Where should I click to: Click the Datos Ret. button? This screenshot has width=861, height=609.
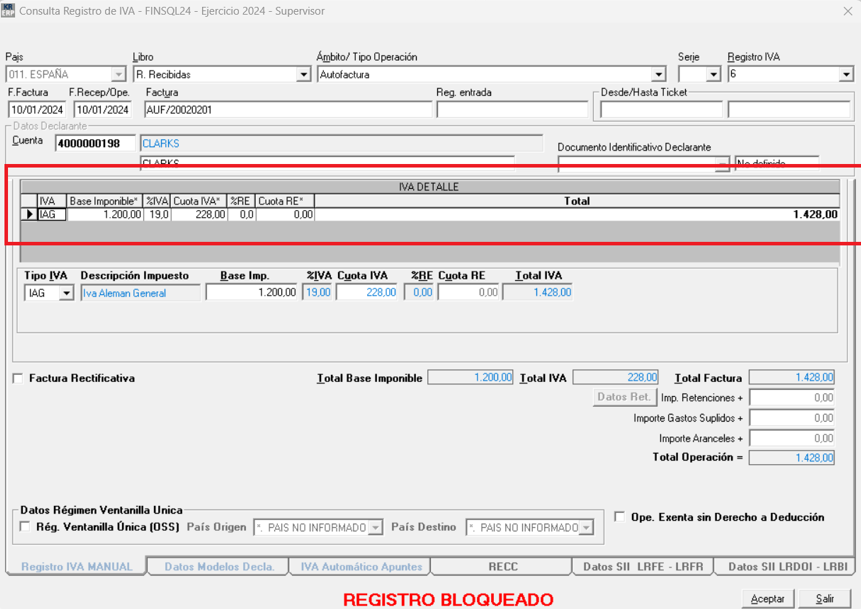point(624,397)
